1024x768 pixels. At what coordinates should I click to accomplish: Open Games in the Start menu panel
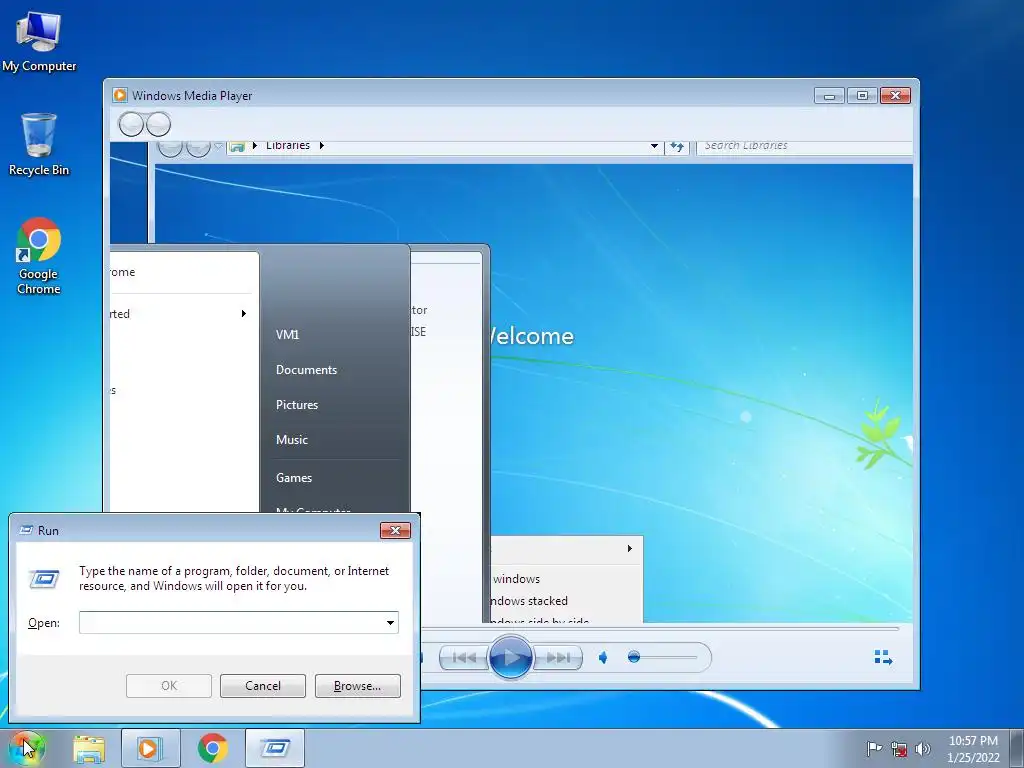point(294,477)
